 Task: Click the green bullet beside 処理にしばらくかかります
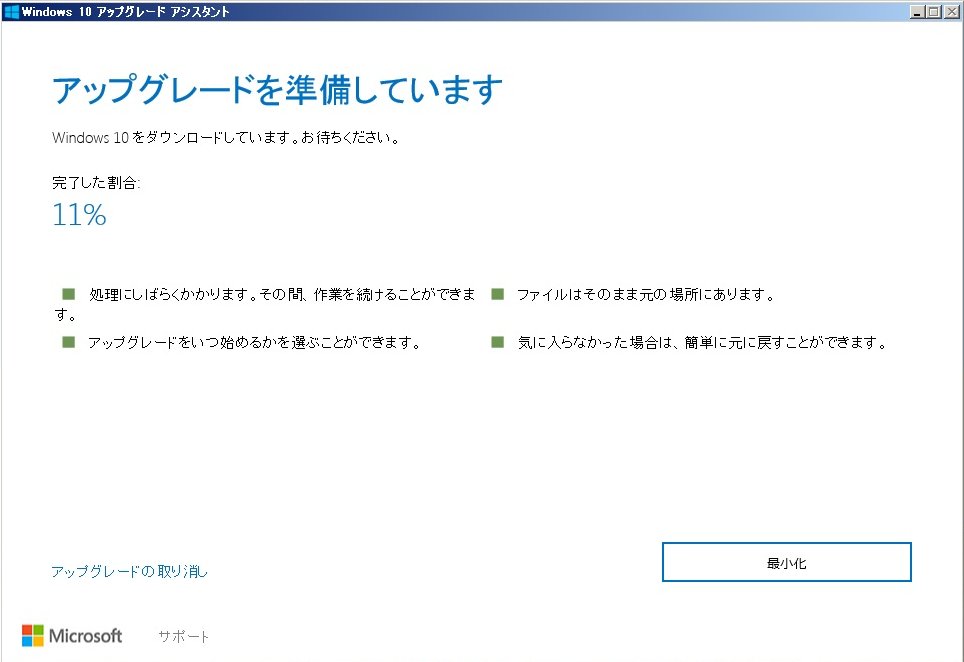[68, 294]
